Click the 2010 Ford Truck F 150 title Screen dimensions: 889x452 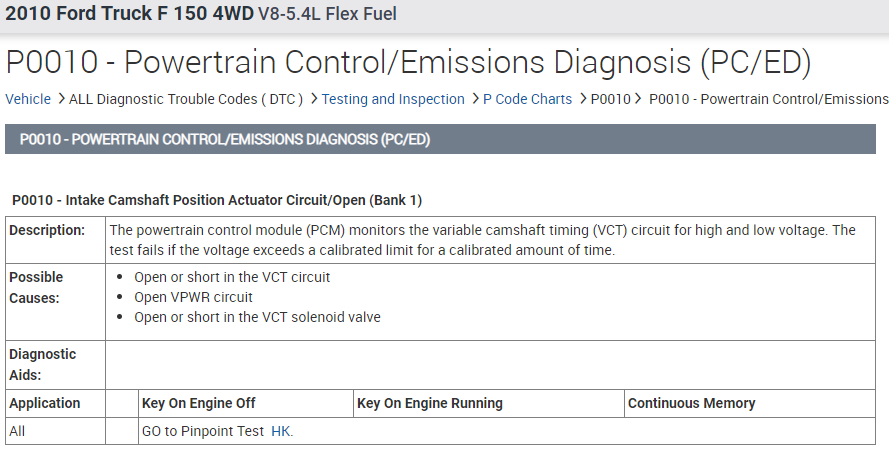click(129, 15)
